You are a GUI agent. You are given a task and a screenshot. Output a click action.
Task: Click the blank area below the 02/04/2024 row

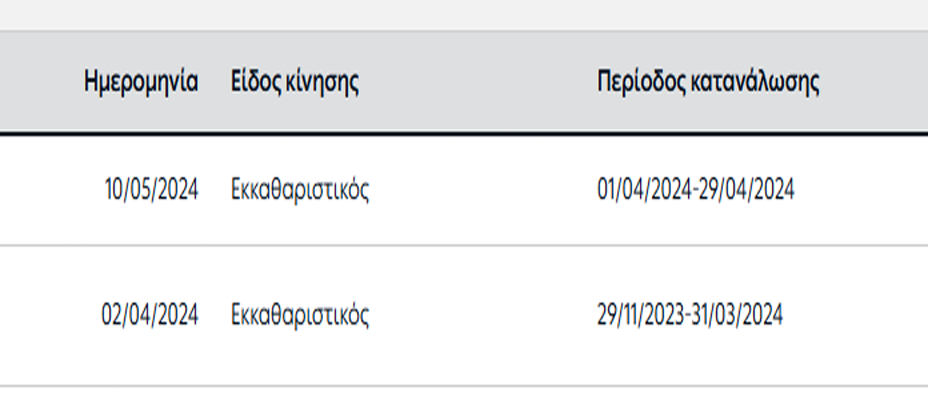click(464, 393)
